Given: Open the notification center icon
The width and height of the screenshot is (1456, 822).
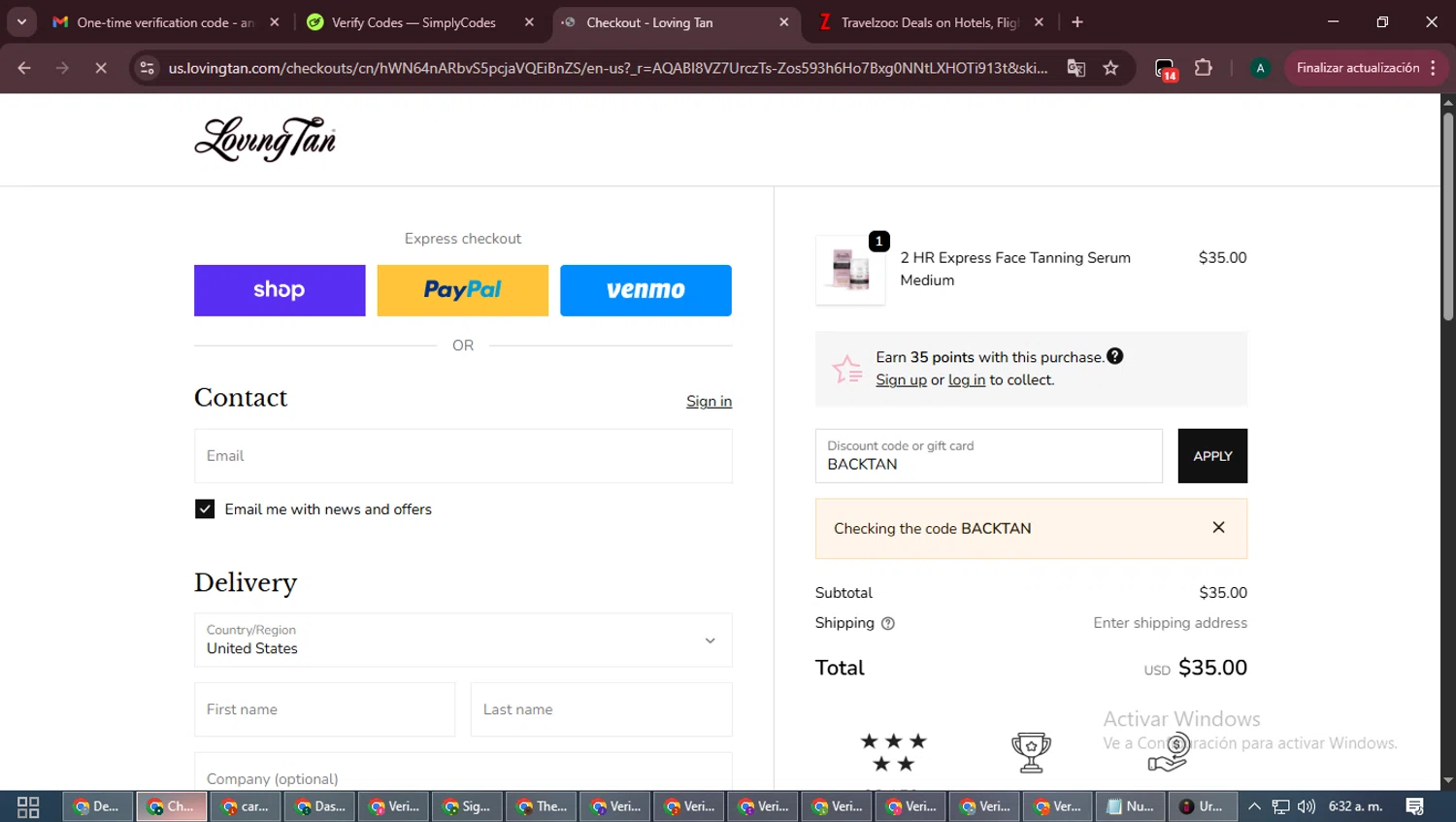Looking at the screenshot, I should [x=1415, y=806].
